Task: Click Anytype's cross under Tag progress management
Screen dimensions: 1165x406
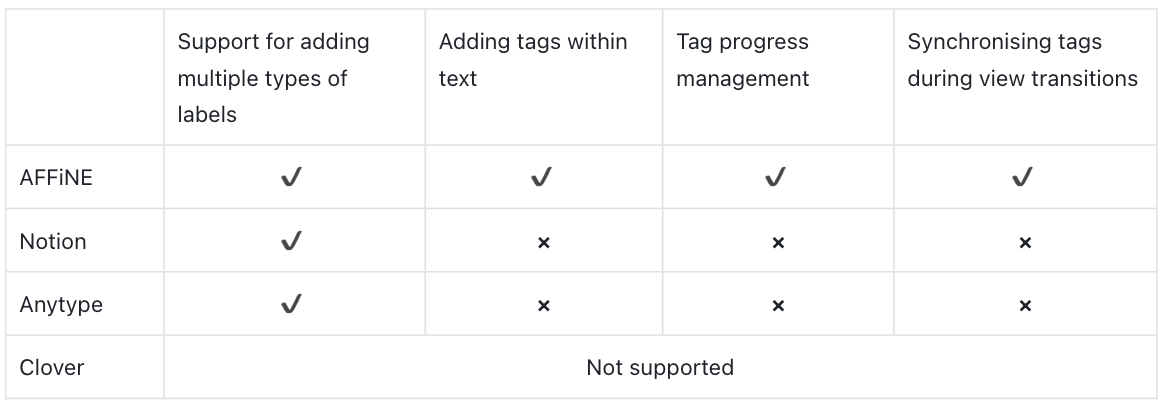Action: click(778, 306)
